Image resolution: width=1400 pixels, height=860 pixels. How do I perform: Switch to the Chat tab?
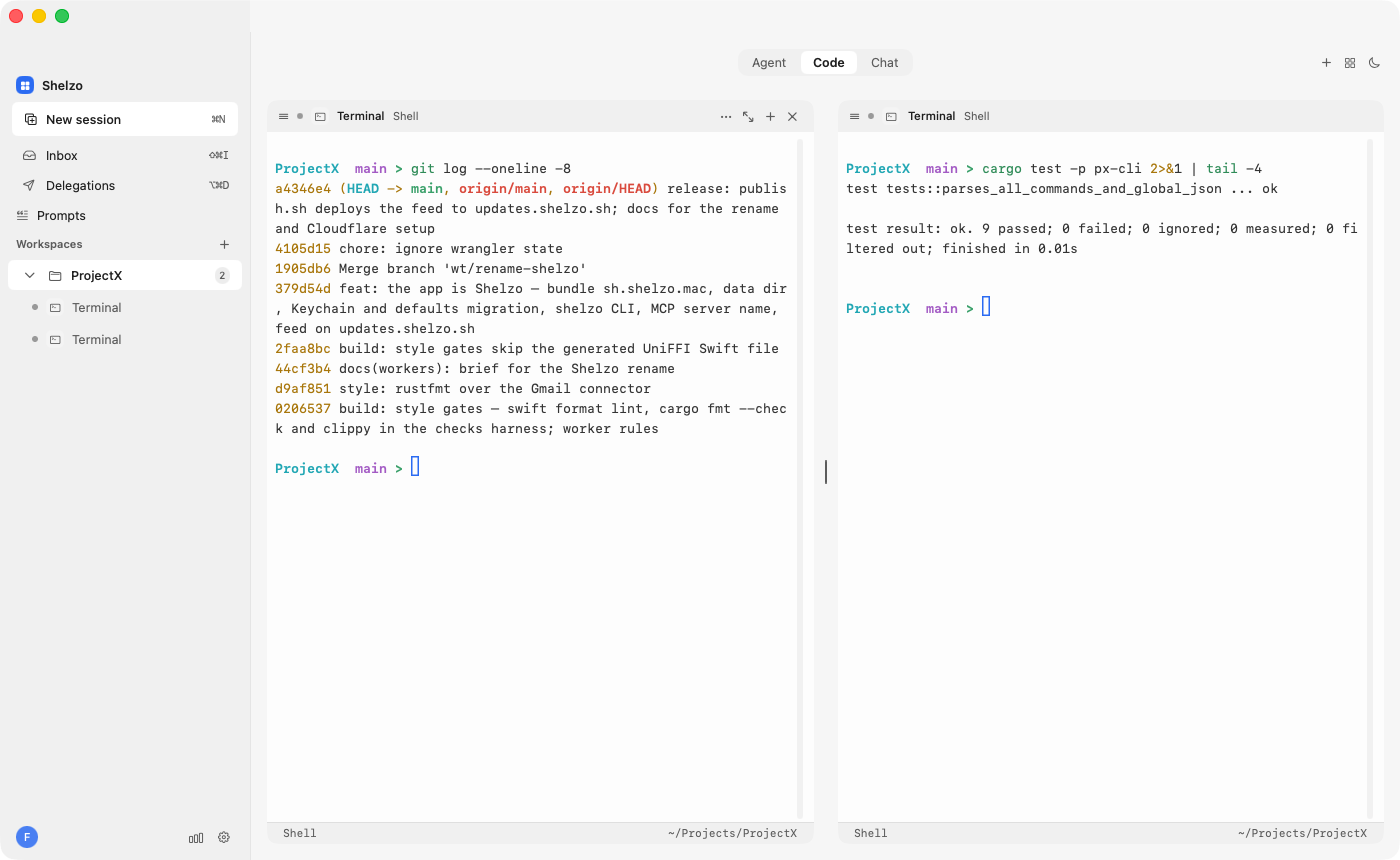click(884, 62)
